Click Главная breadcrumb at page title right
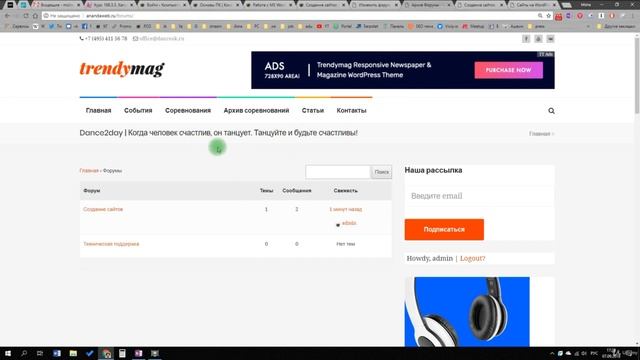640x360 pixels. pyautogui.click(x=540, y=134)
